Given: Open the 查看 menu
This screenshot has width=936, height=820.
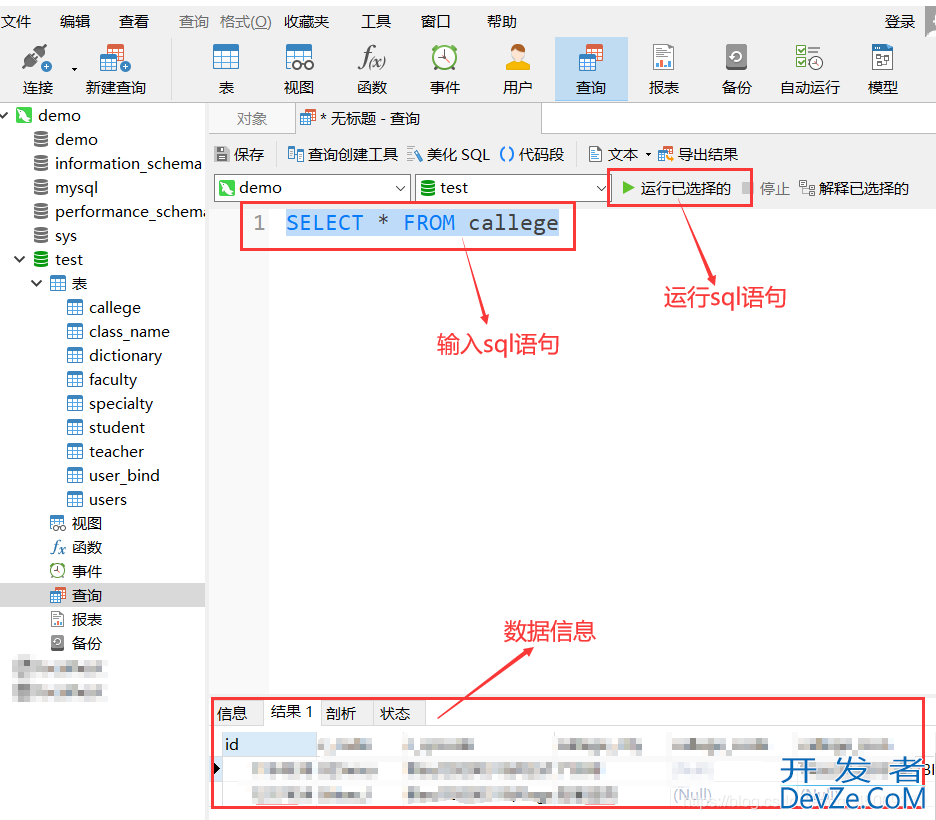Looking at the screenshot, I should tap(134, 22).
